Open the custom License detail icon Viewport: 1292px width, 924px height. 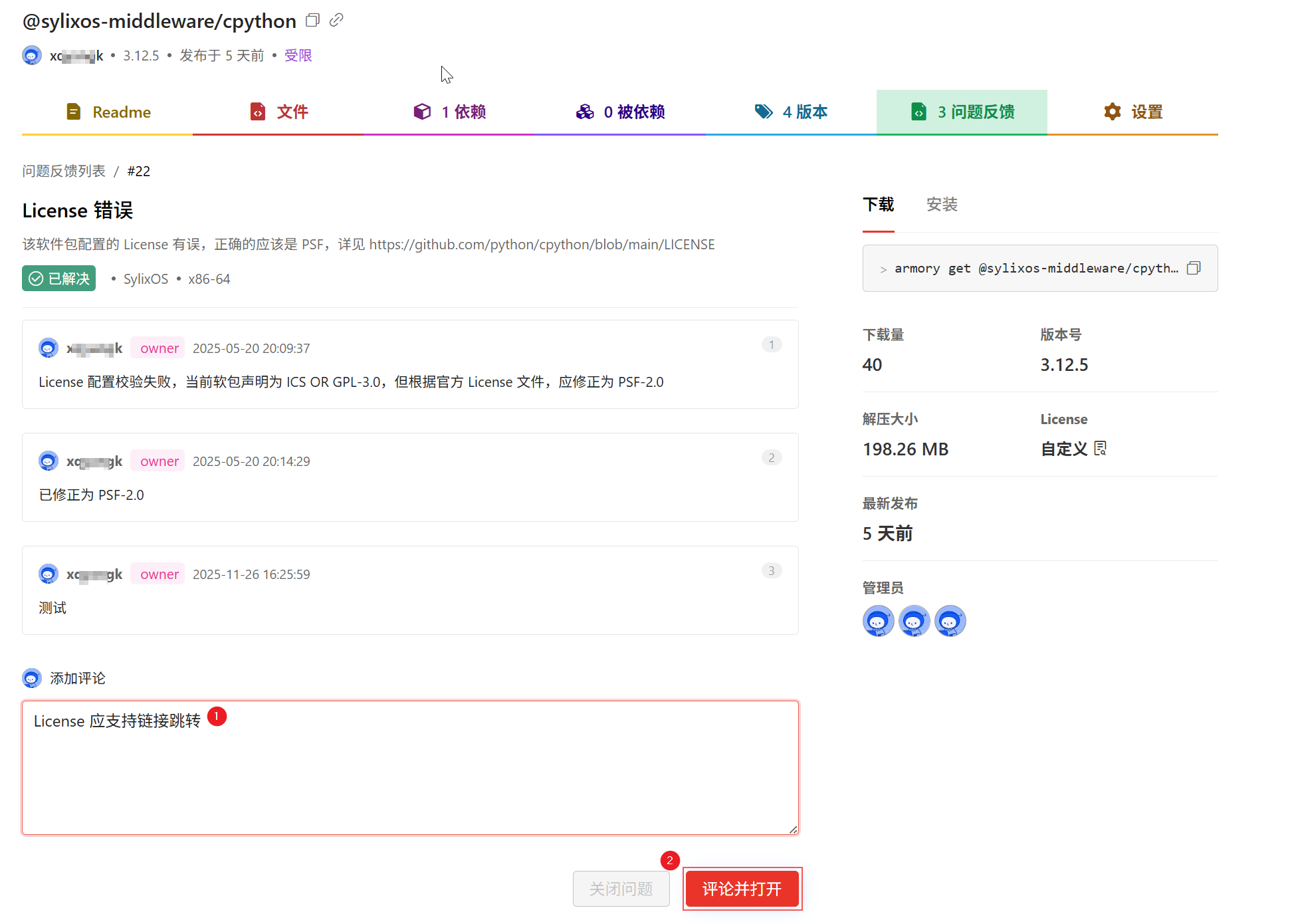(x=1101, y=449)
